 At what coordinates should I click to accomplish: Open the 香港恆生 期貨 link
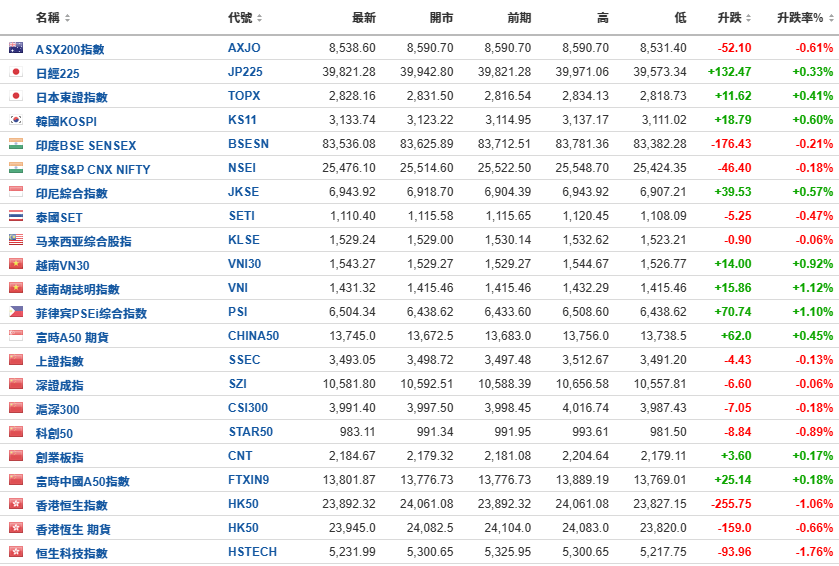point(73,529)
